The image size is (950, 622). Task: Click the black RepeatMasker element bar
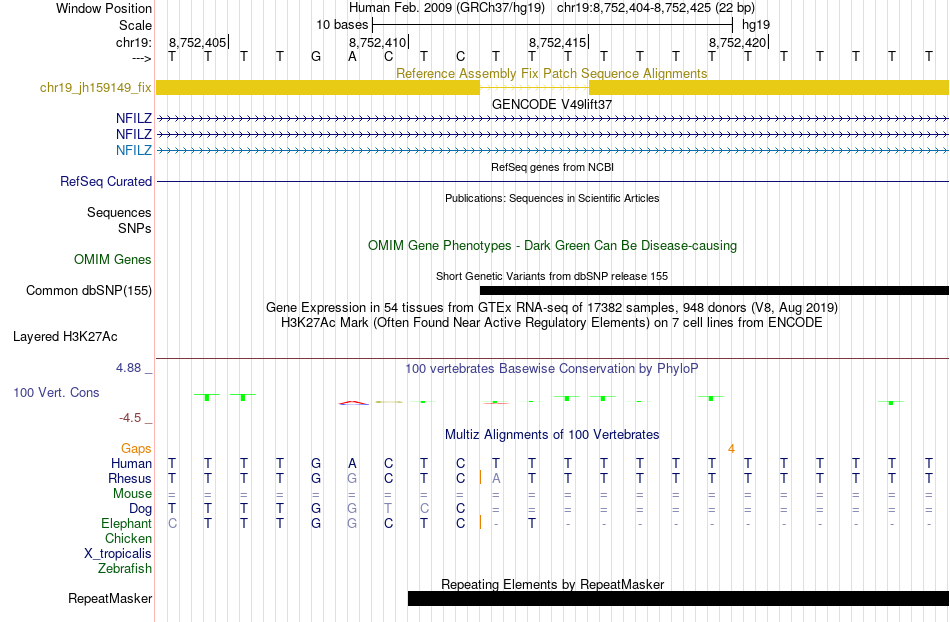(x=679, y=598)
